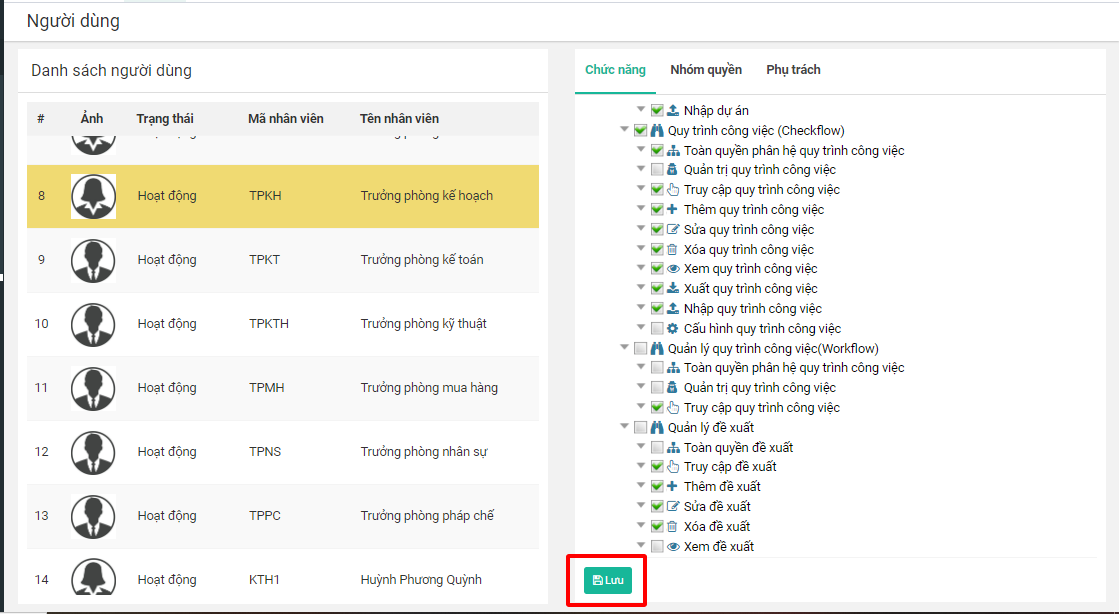The image size is (1119, 614).
Task: Click the Lưu save button
Action: (x=608, y=580)
